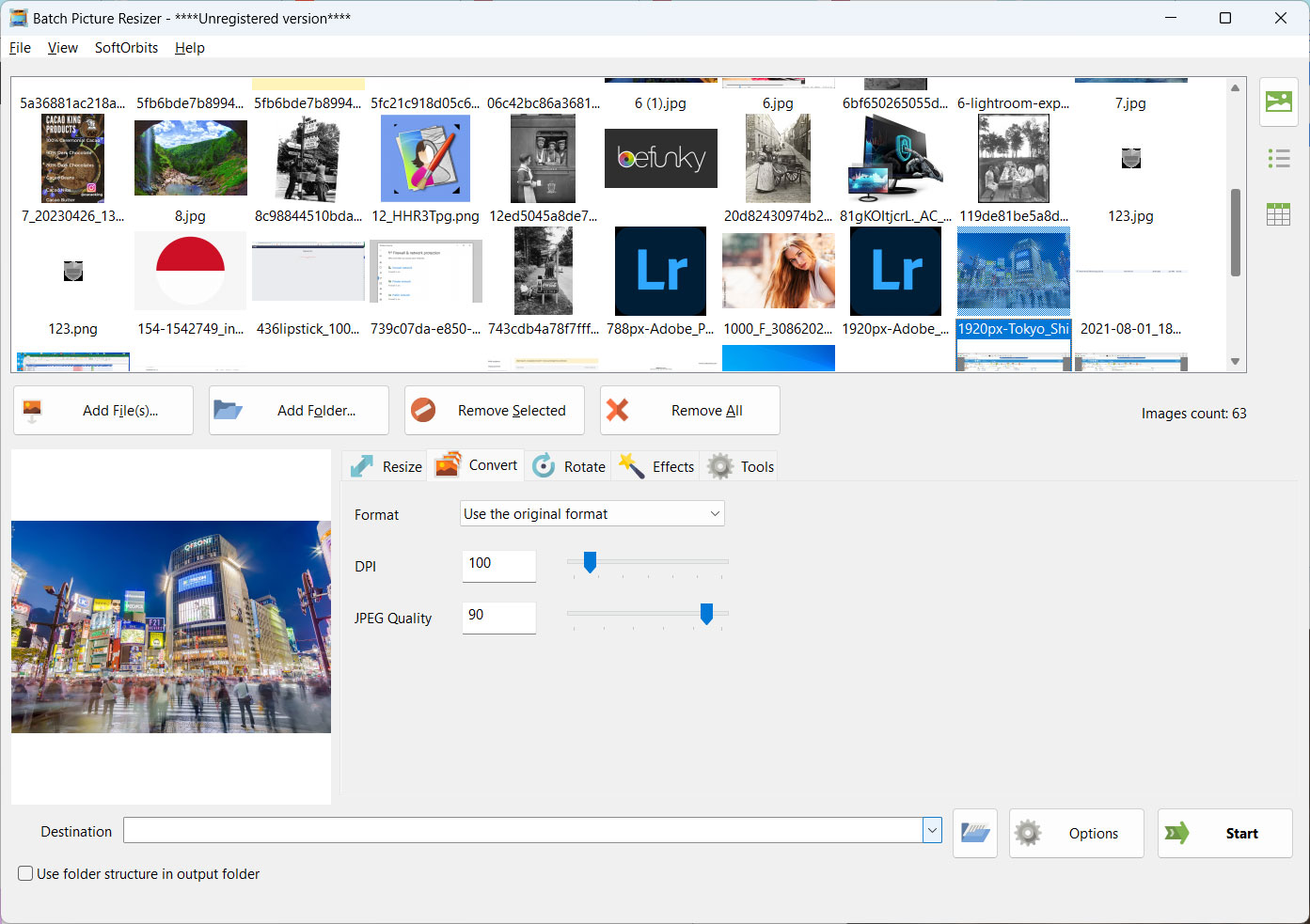Switch to the Rotate tab

pyautogui.click(x=568, y=466)
